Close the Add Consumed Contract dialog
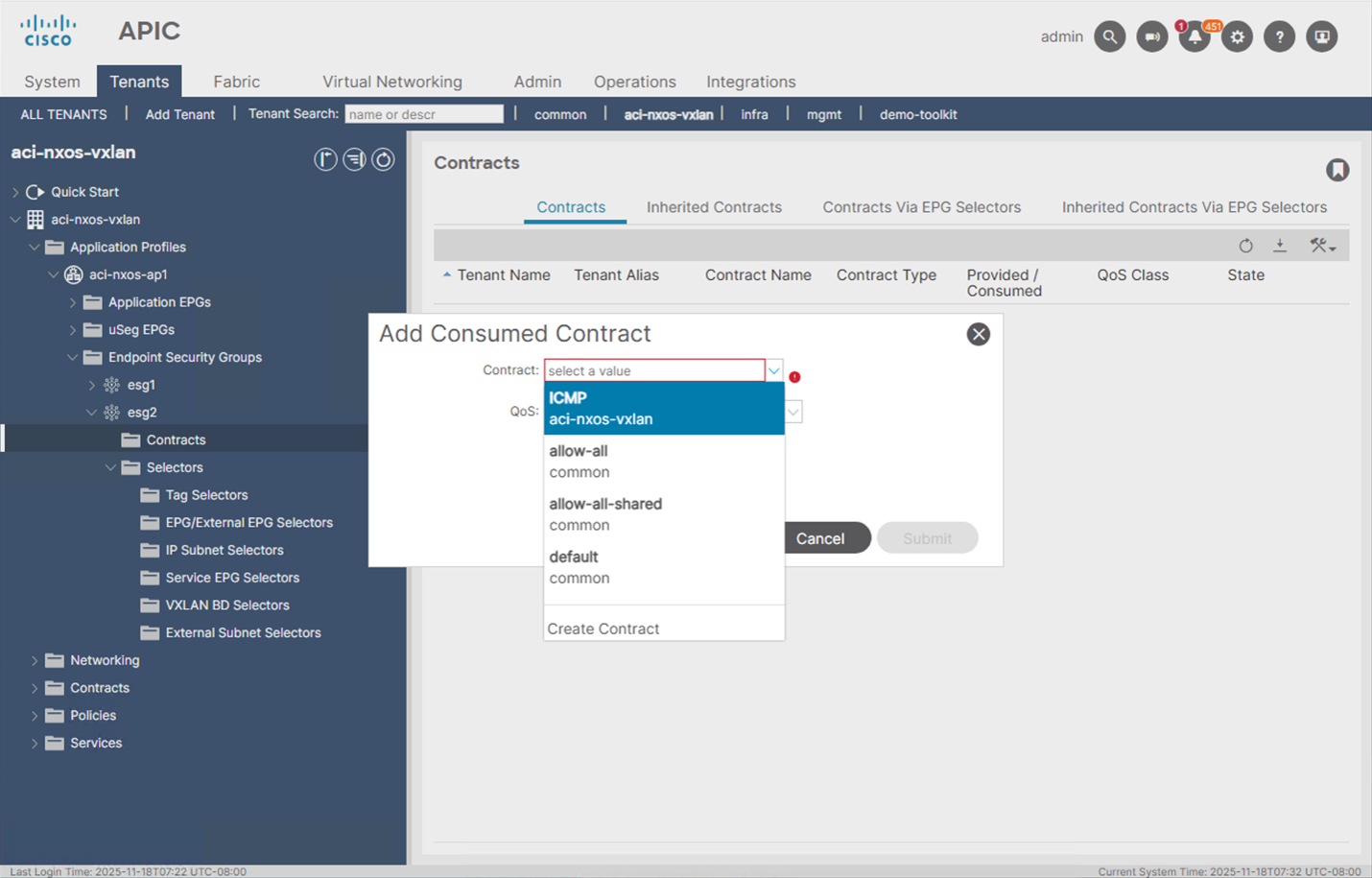The image size is (1372, 878). [978, 334]
